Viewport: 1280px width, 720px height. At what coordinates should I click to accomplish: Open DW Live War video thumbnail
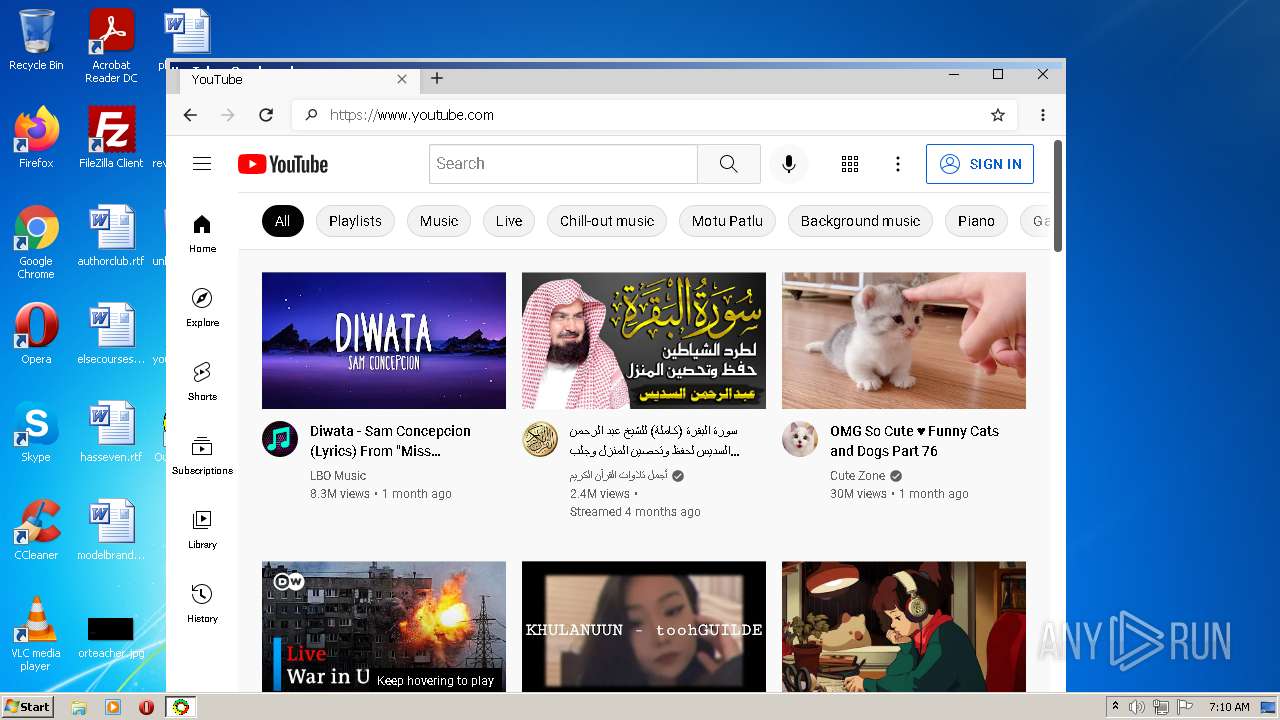pyautogui.click(x=384, y=626)
